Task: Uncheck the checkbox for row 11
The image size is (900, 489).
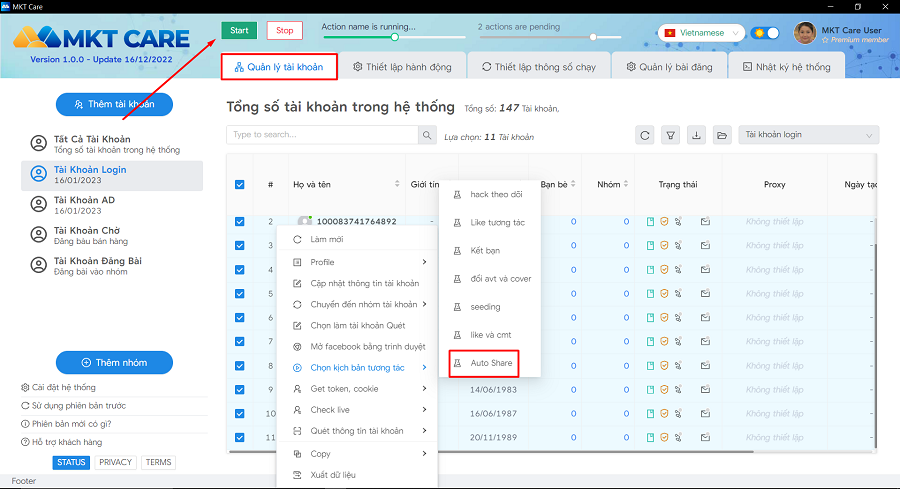Action: click(240, 437)
